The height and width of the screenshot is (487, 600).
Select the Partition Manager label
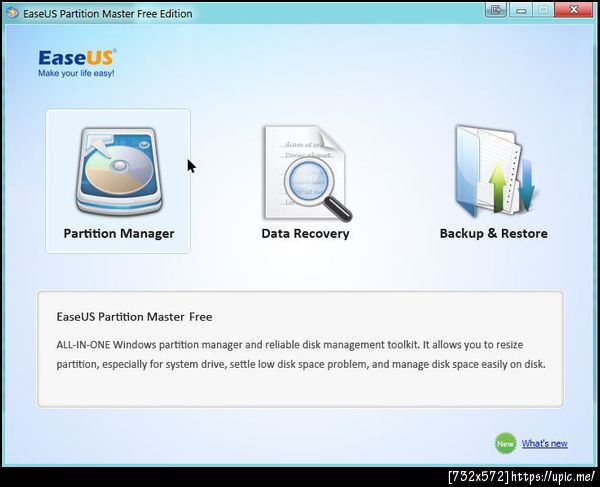click(x=119, y=233)
